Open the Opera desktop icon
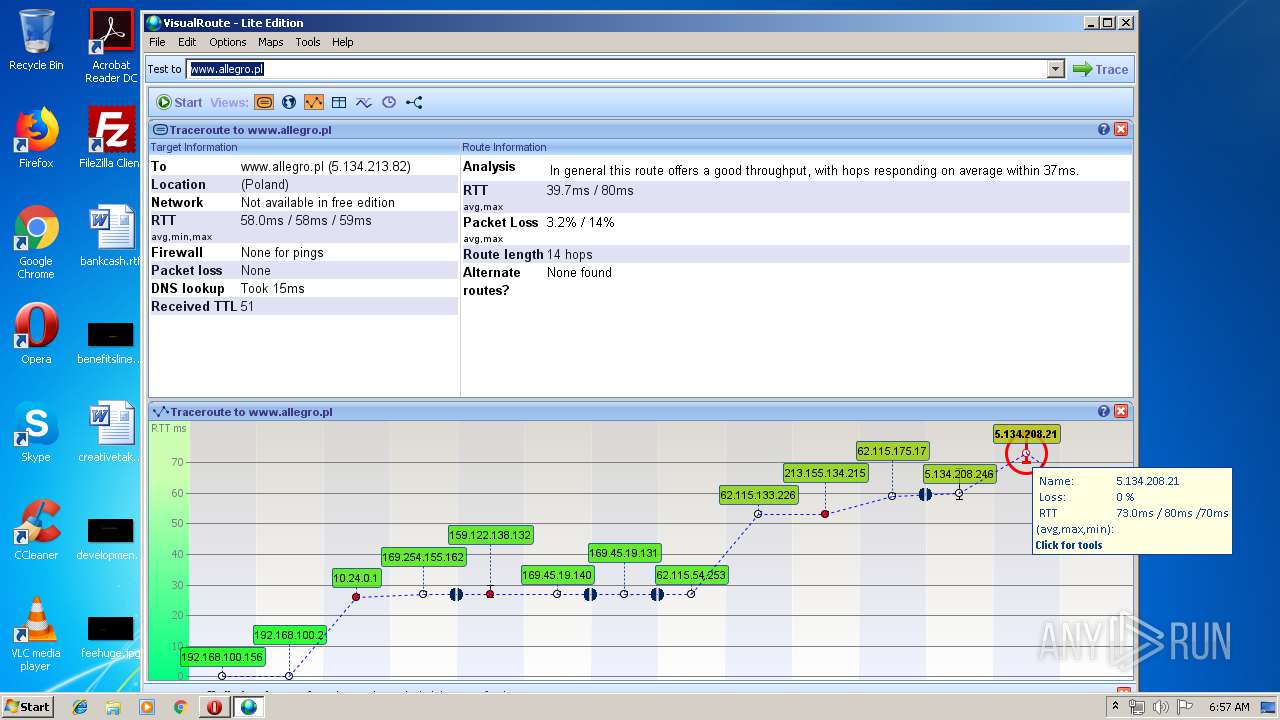 click(x=36, y=334)
